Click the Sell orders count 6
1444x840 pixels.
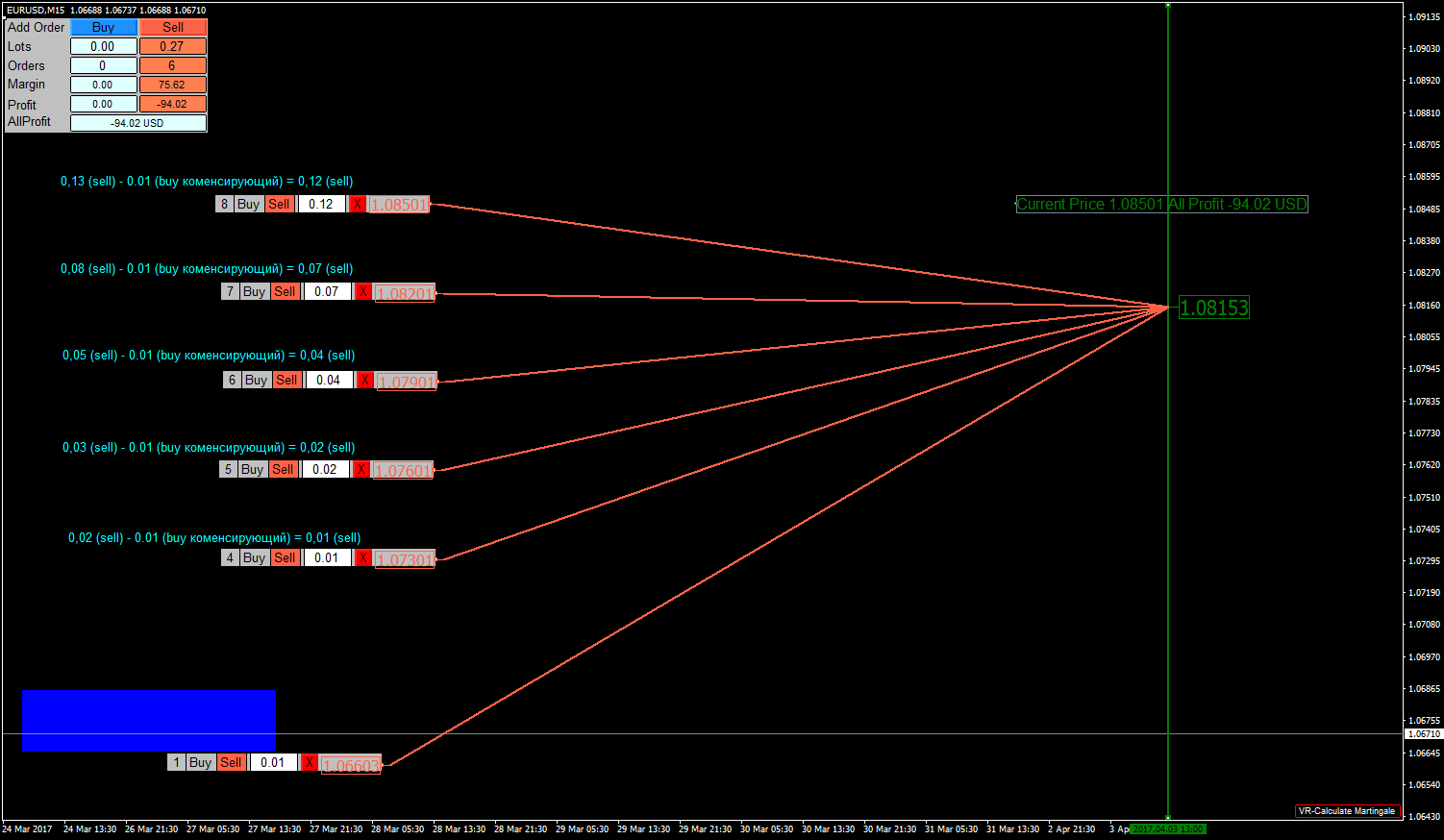coord(173,65)
